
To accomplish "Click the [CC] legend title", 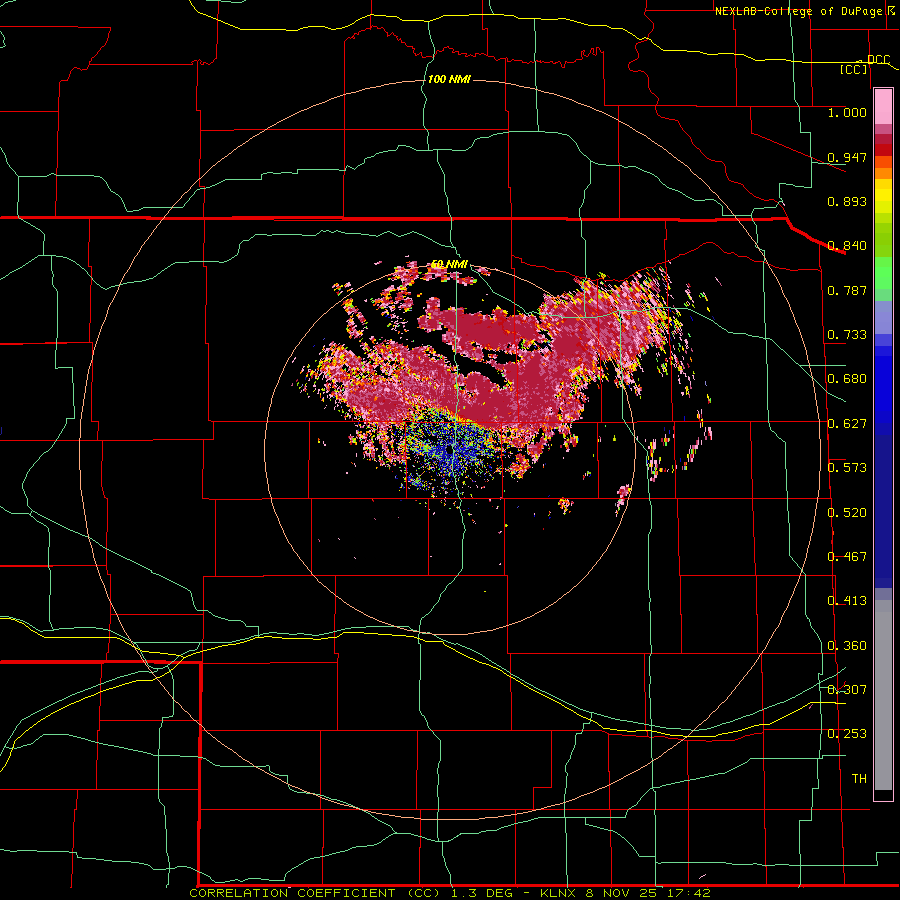I will coord(854,69).
